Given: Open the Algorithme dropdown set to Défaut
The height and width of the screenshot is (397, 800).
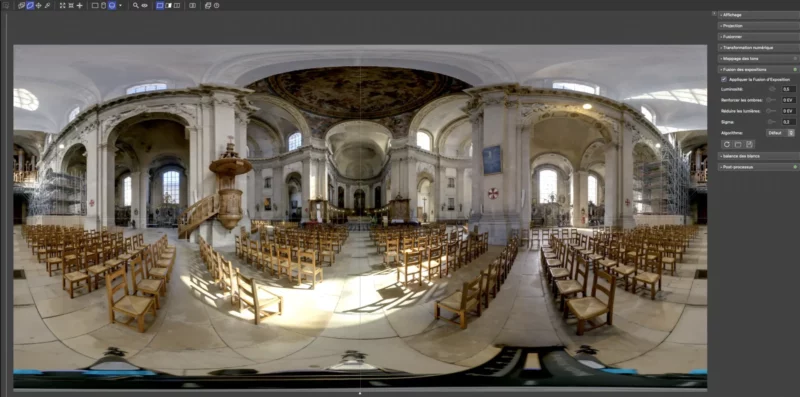Looking at the screenshot, I should tap(780, 133).
